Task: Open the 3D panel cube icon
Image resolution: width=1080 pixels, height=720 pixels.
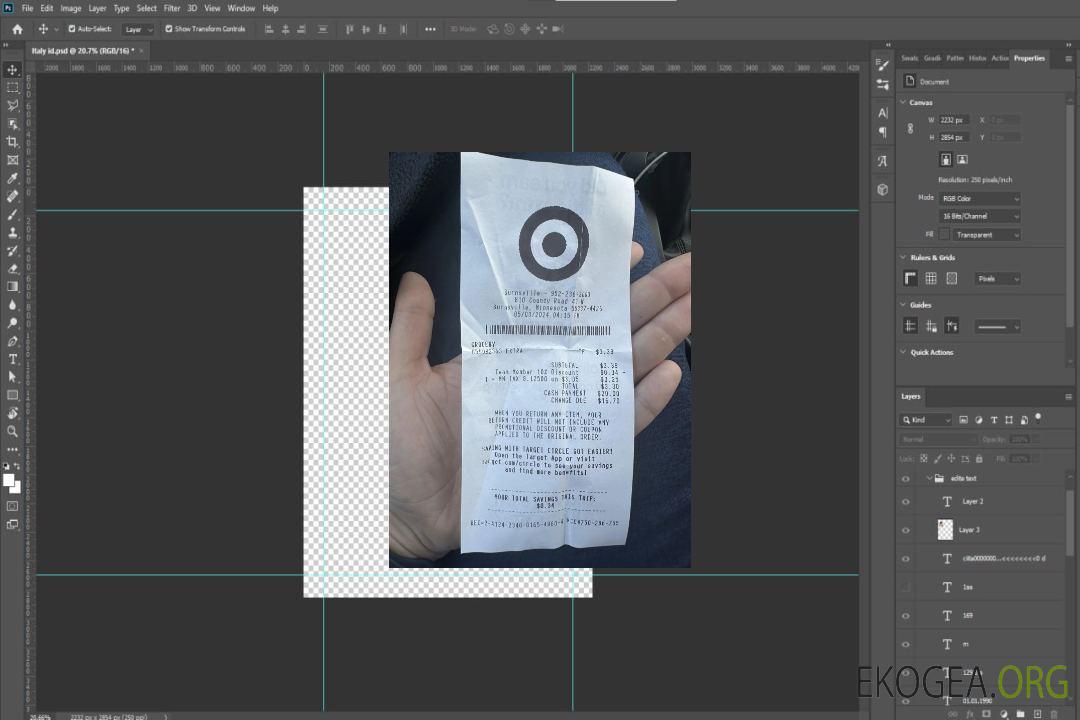Action: 883,189
